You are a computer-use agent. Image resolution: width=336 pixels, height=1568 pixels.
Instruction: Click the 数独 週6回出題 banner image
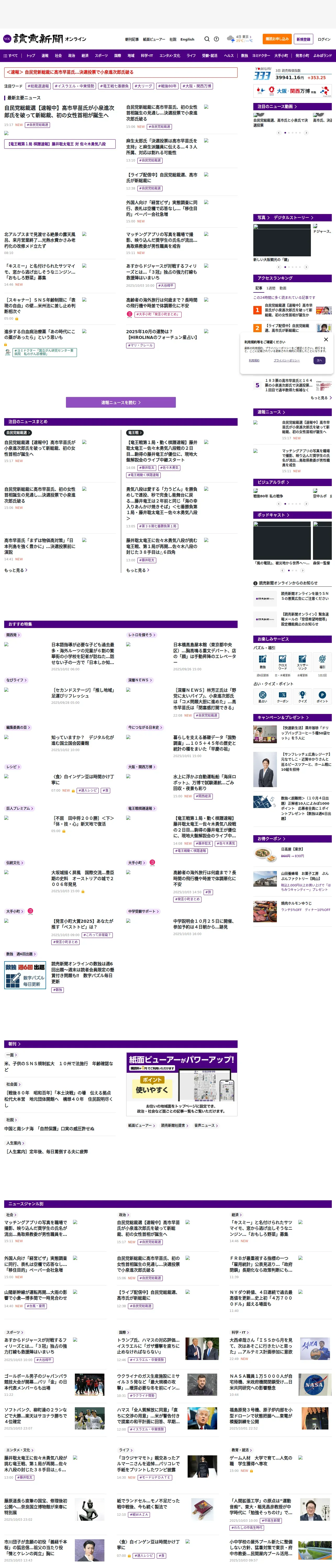click(x=25, y=975)
